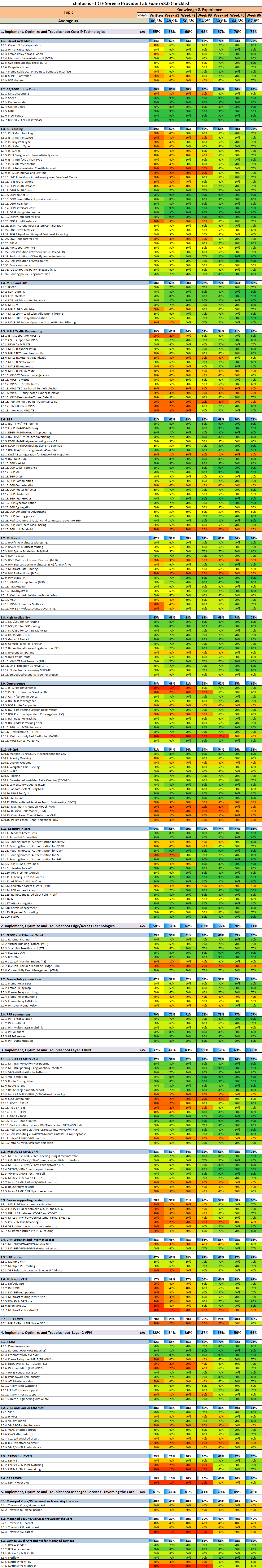The image size is (262, 1568).
Task: Select the 67,8% Week #6 average cell
Action: (x=253, y=21)
